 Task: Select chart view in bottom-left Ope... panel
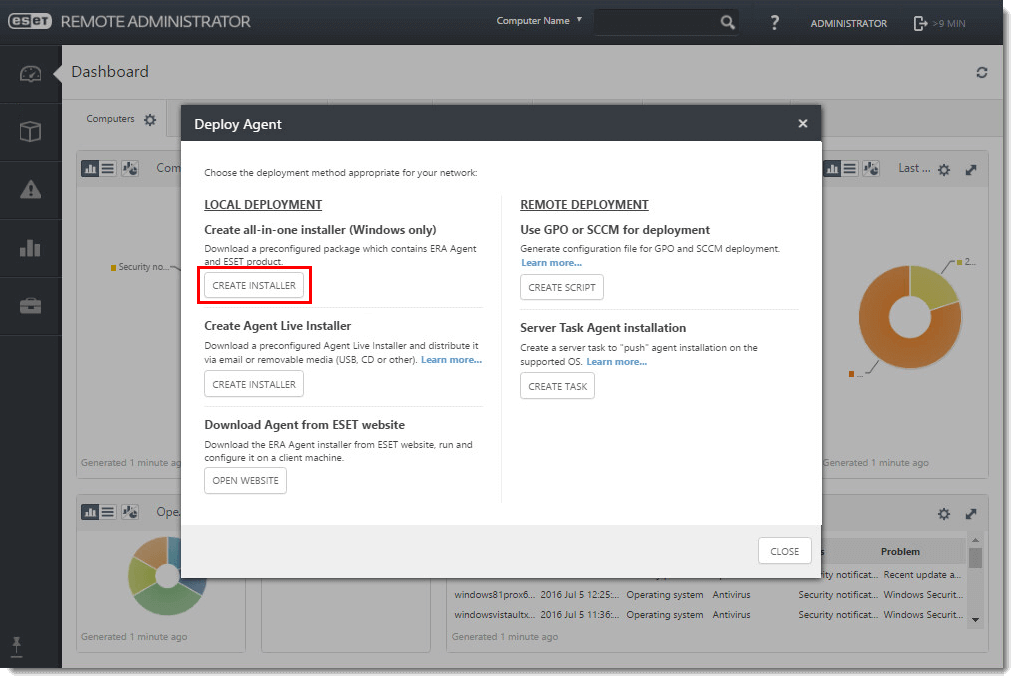click(x=90, y=512)
